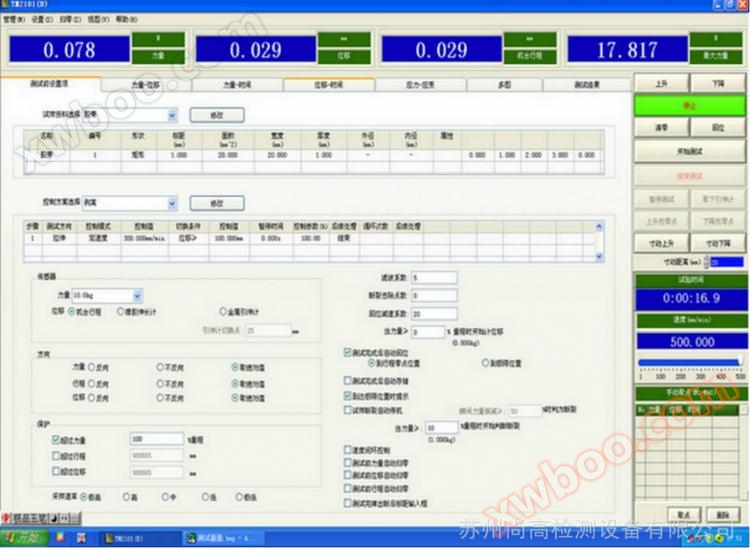Open the 设置(S) menu
This screenshot has height=548, width=750.
tap(42, 19)
